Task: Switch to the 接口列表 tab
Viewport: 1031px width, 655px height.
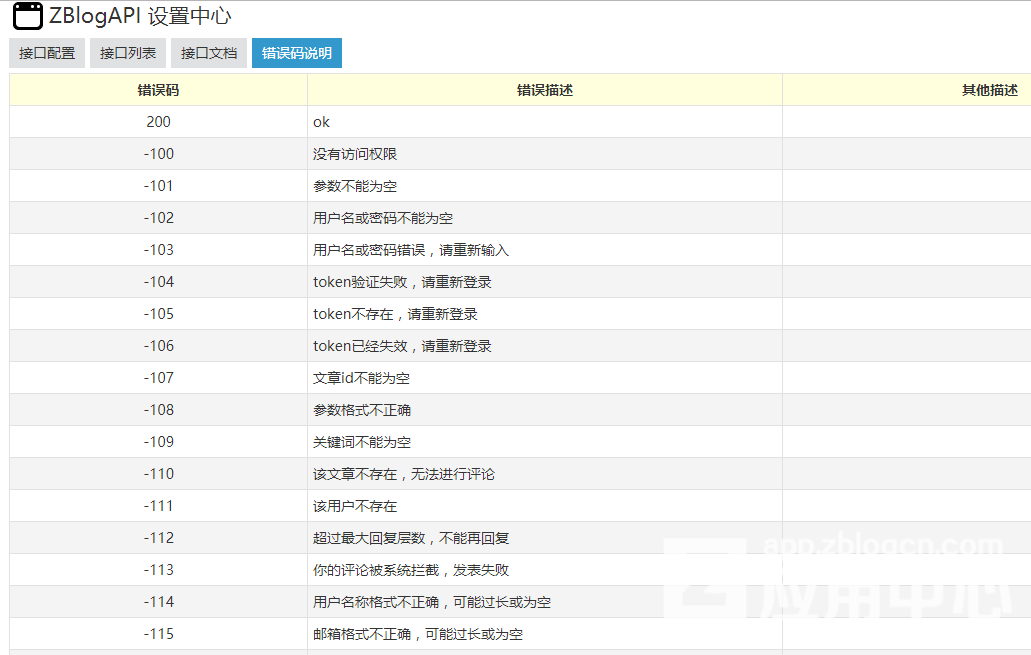Action: tap(128, 53)
